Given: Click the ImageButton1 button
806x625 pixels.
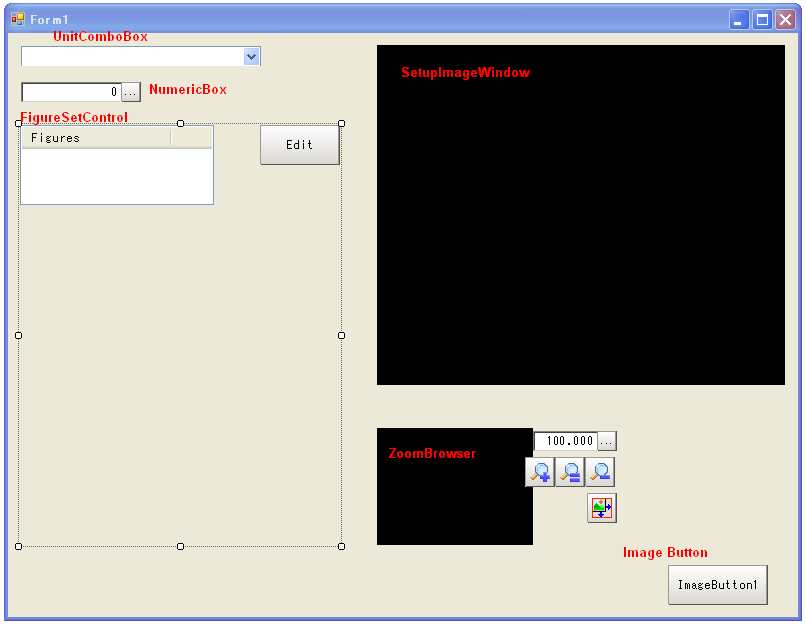Looking at the screenshot, I should coord(718,585).
